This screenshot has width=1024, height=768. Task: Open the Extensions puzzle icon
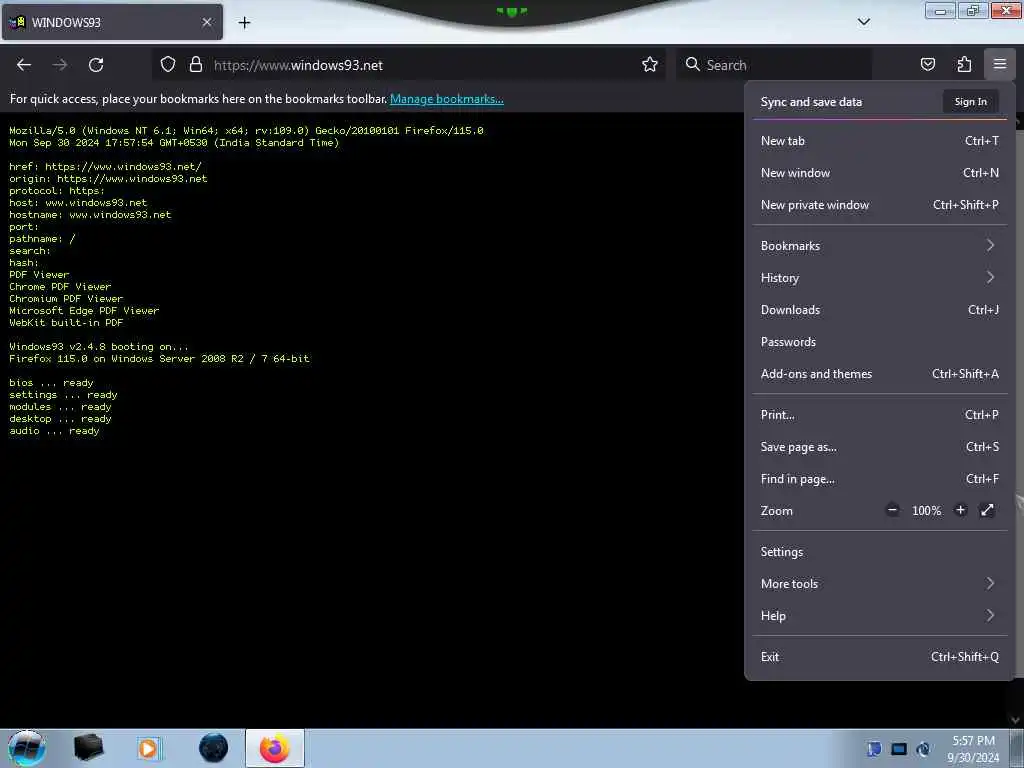964,64
